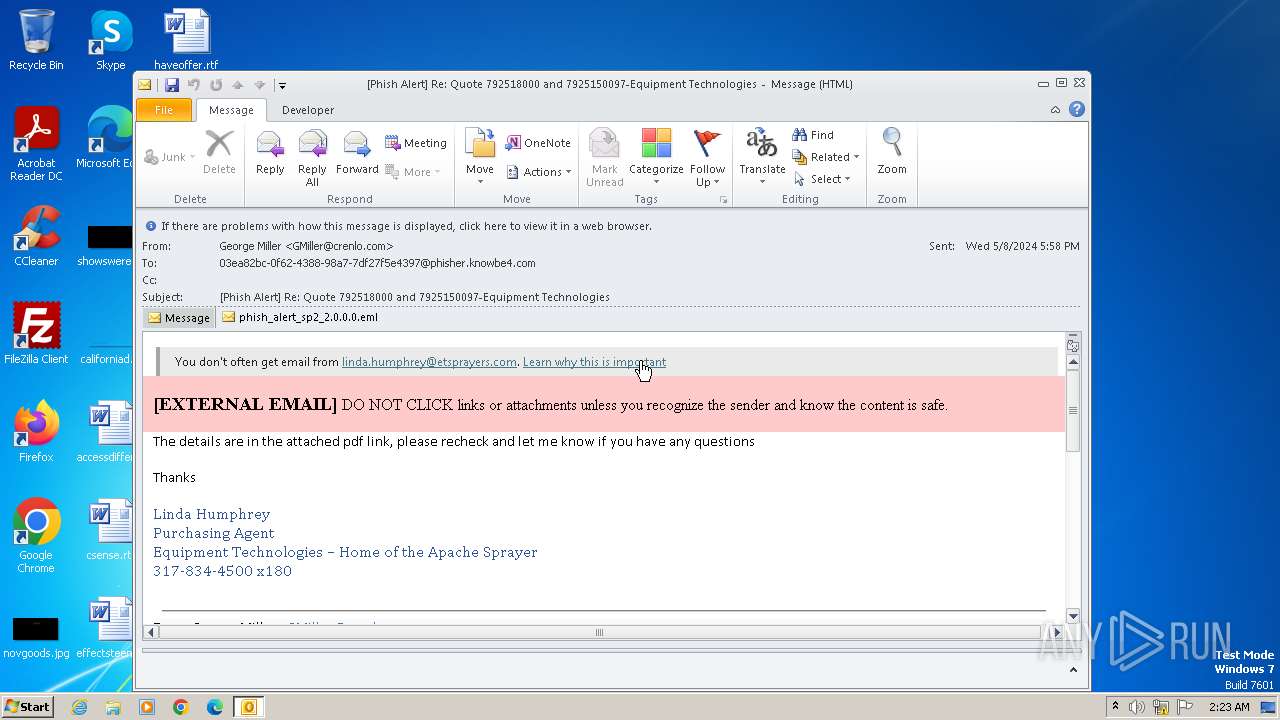
Task: Launch FileZilla Client shortcut
Action: tap(36, 333)
